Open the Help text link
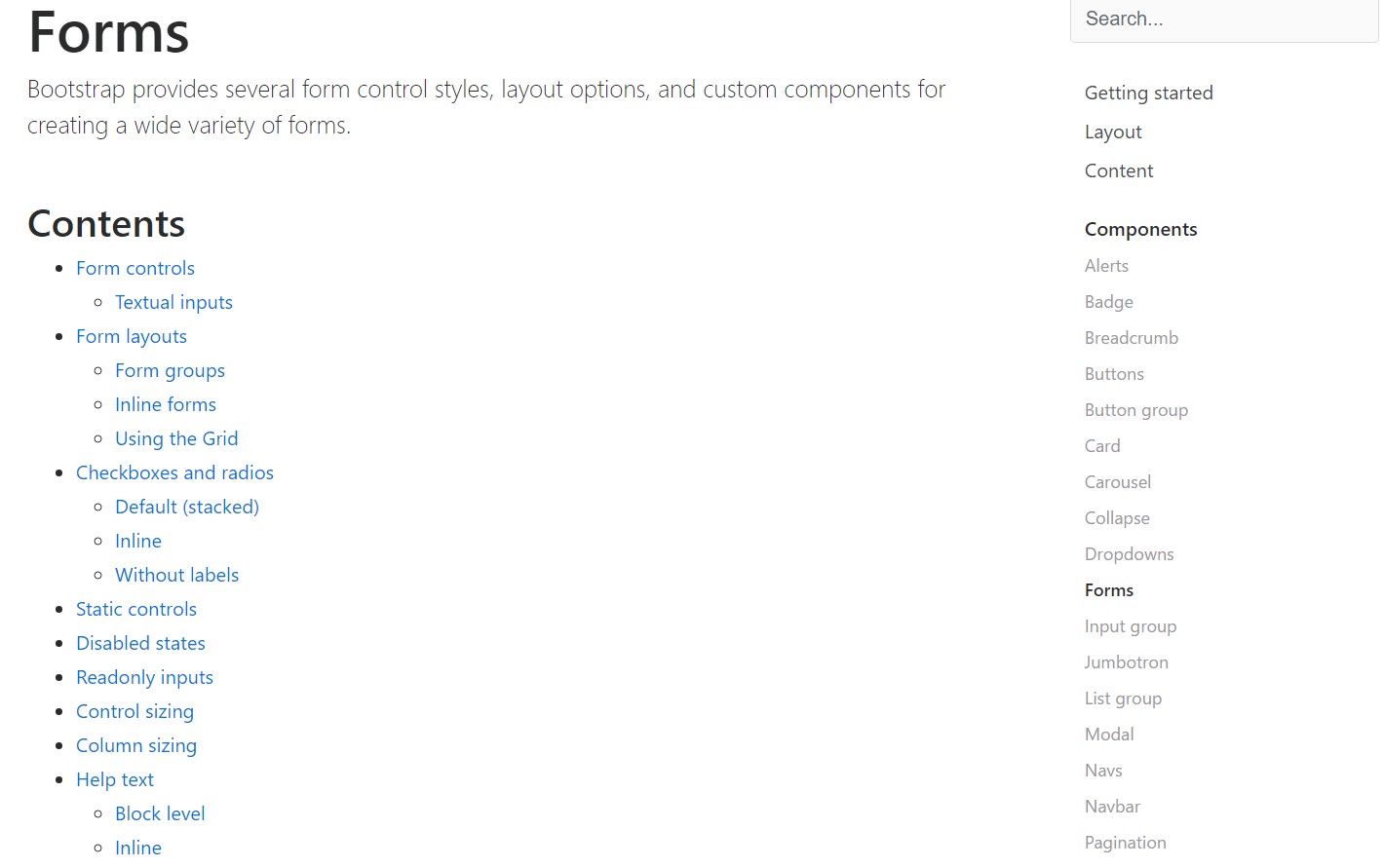 click(114, 779)
